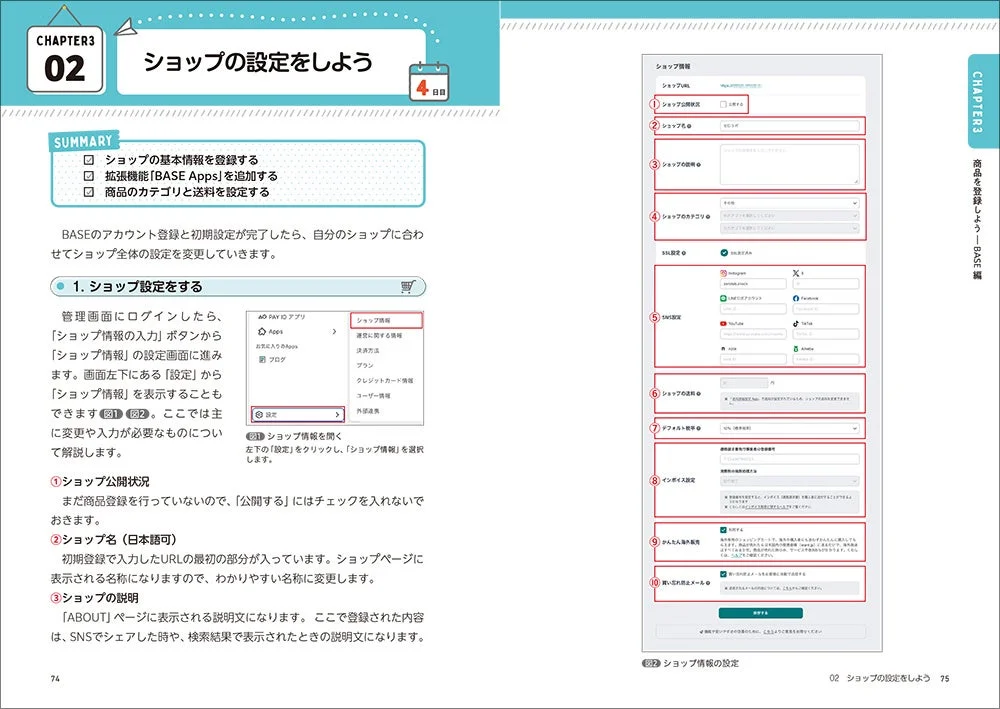Click the X (Twitter) logo icon

pyautogui.click(x=796, y=273)
